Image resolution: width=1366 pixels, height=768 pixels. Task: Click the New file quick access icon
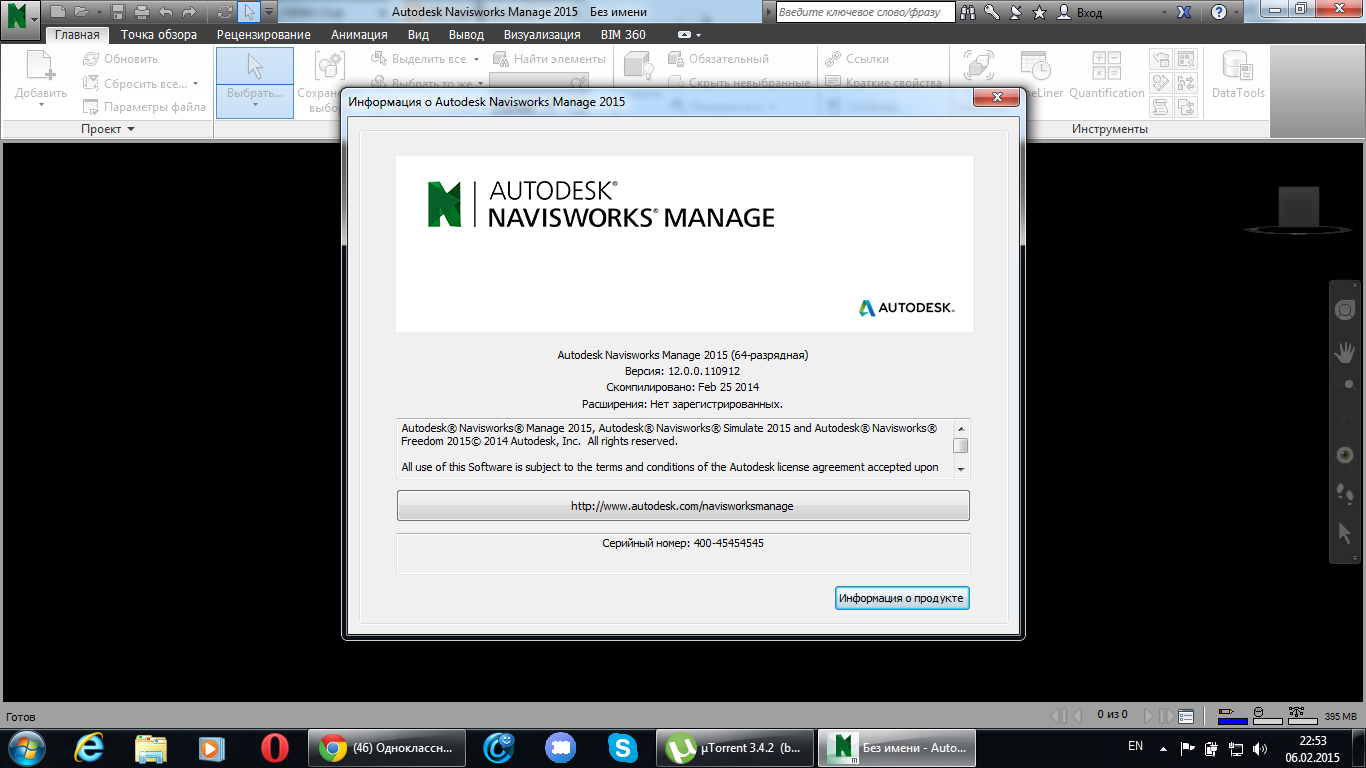[x=58, y=12]
